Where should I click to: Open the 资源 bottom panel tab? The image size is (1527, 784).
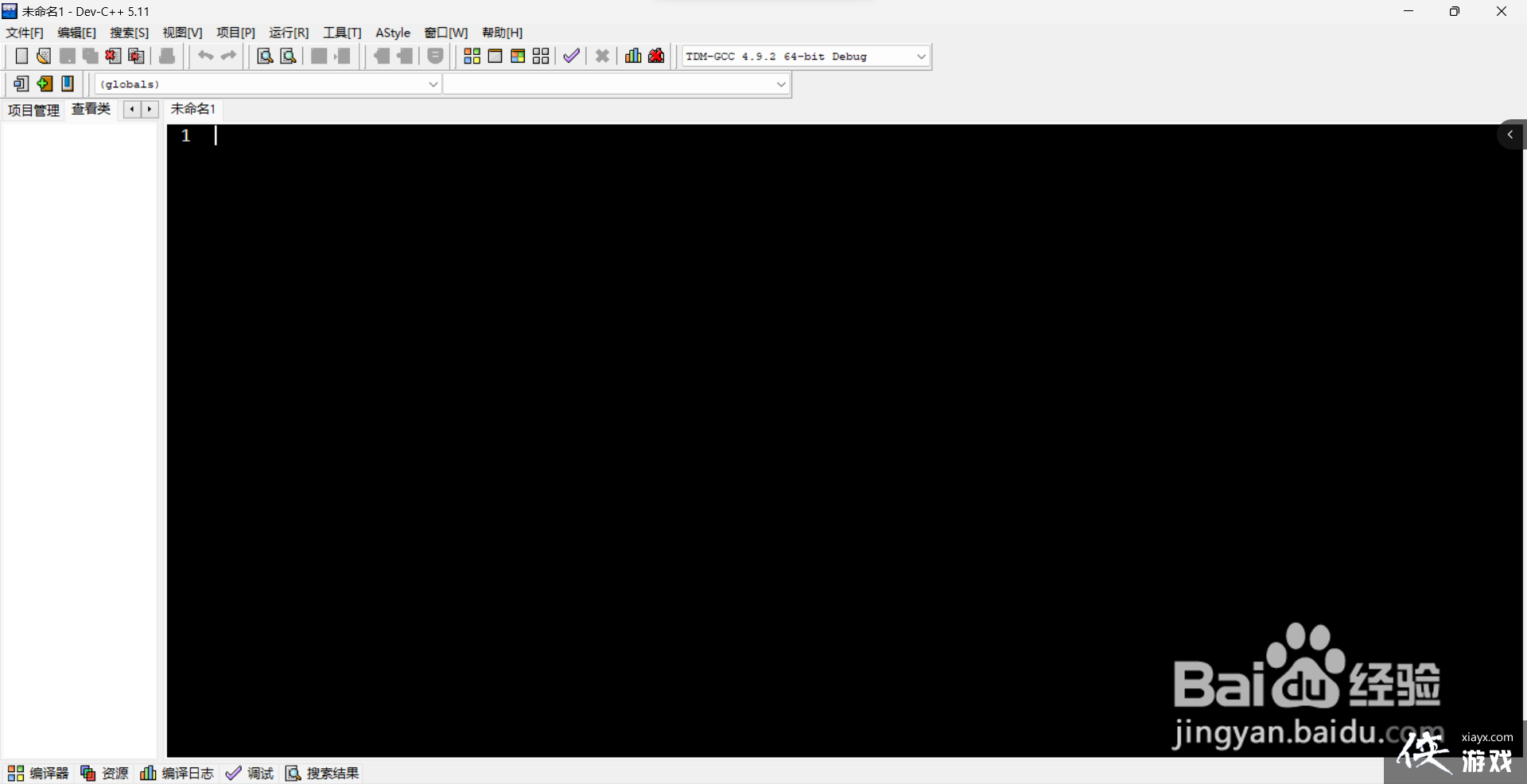(x=104, y=773)
